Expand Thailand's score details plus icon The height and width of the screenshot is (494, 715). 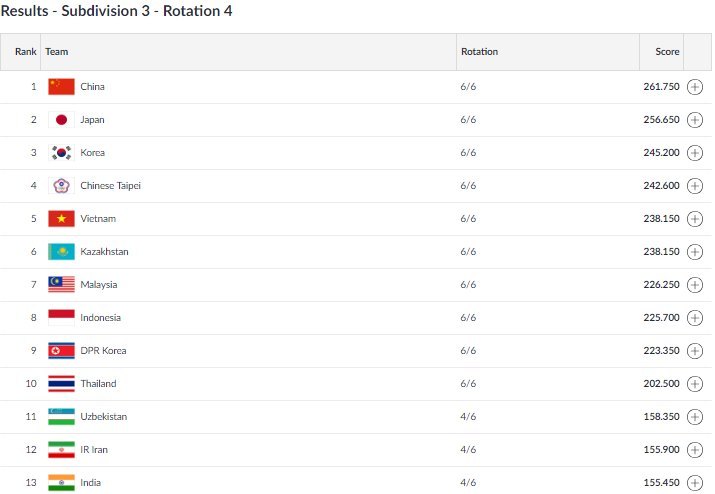click(696, 384)
